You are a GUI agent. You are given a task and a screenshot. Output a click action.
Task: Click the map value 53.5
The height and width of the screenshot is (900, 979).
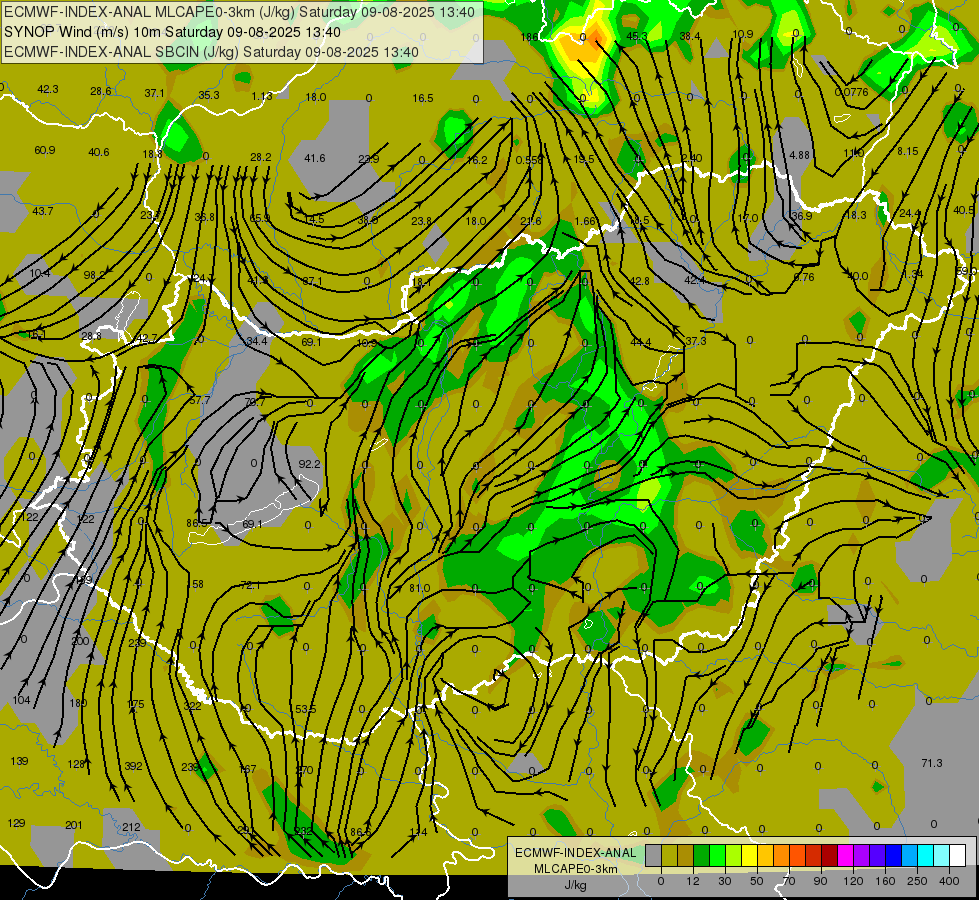click(306, 710)
